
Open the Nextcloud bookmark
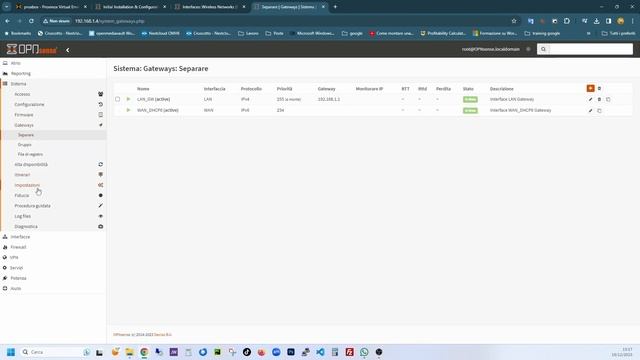point(160,33)
